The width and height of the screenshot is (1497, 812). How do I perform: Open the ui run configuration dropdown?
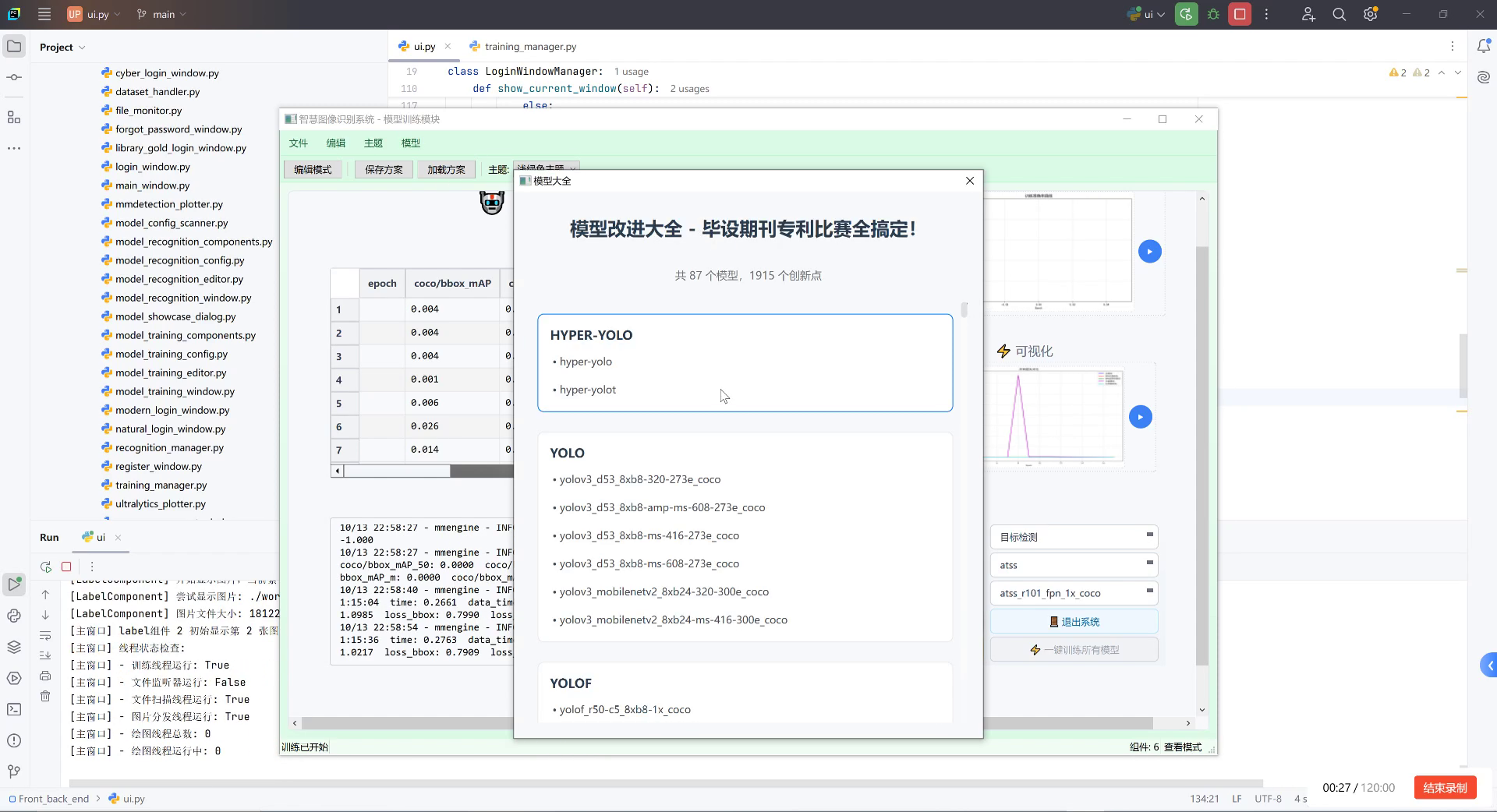point(1146,14)
